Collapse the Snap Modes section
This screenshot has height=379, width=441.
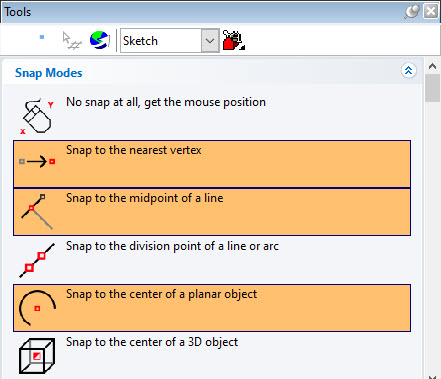coord(408,71)
